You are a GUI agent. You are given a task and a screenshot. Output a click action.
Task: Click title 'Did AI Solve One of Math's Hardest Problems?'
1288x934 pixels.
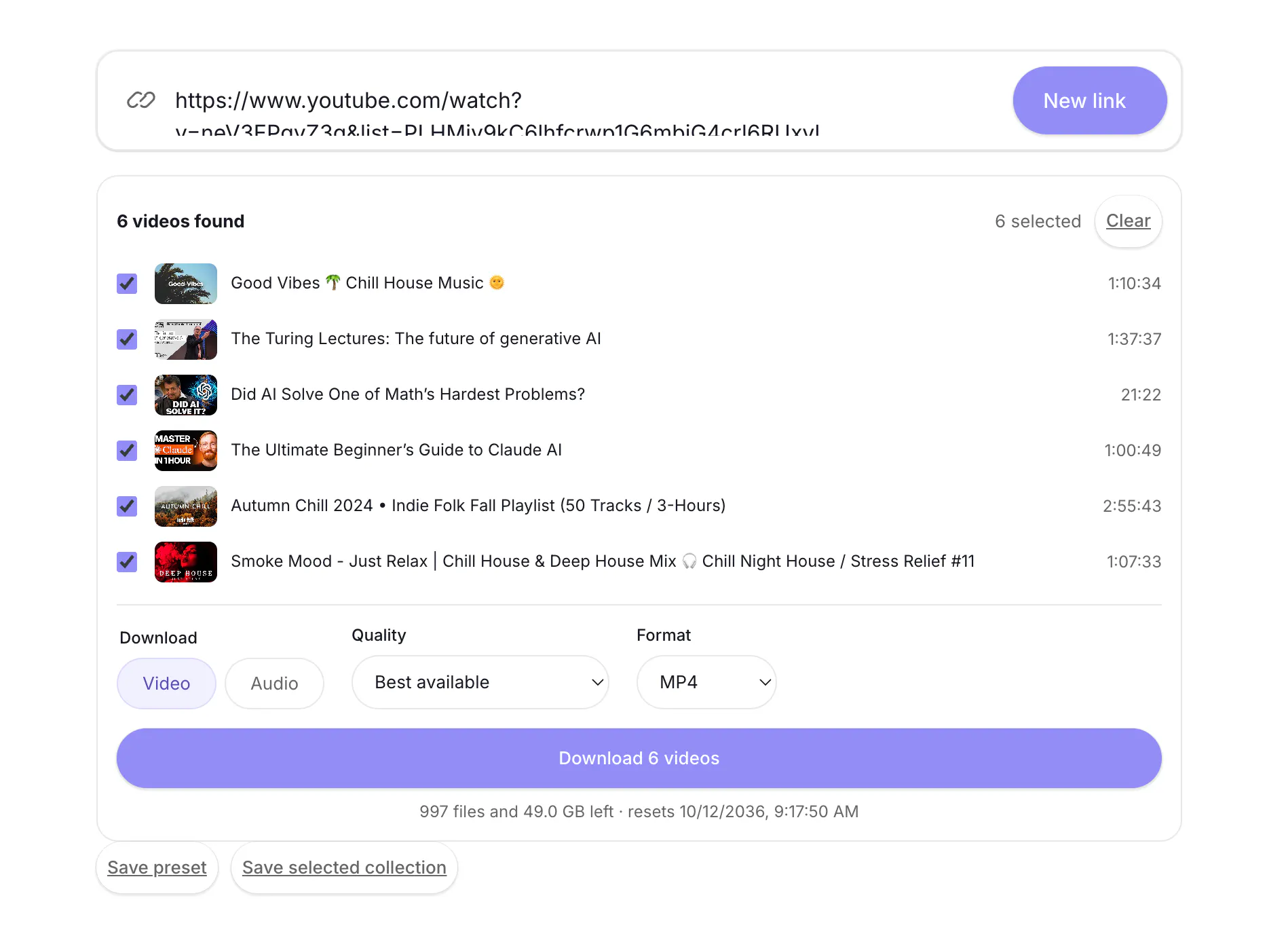coord(408,394)
